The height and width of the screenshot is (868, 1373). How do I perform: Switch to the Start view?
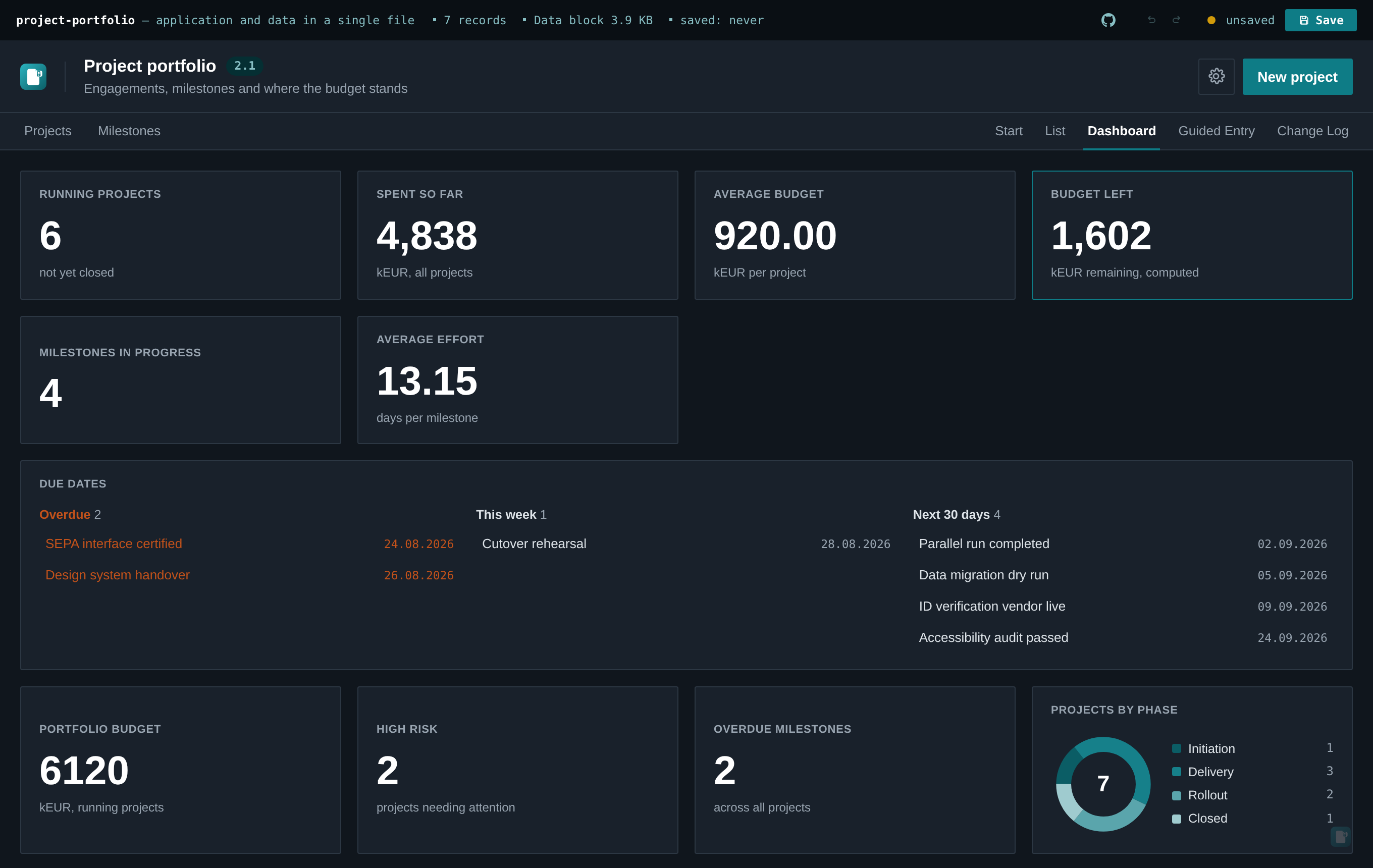pyautogui.click(x=1009, y=131)
